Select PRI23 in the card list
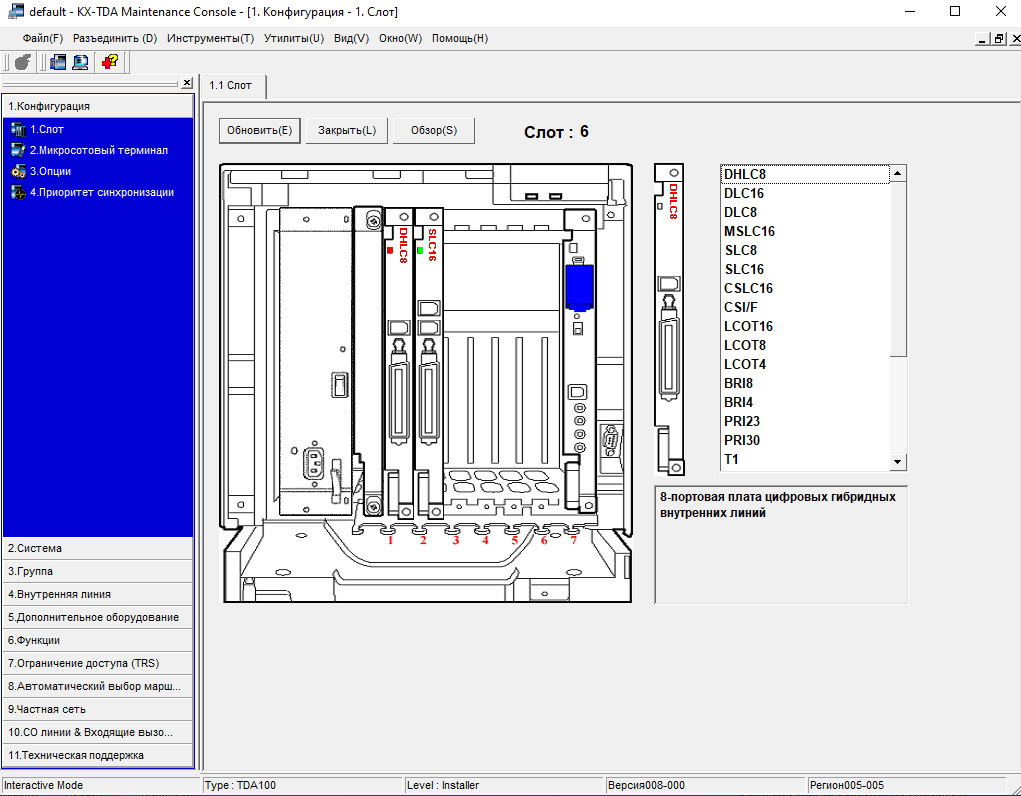Screen dimensions: 1021x796 pyautogui.click(x=805, y=421)
